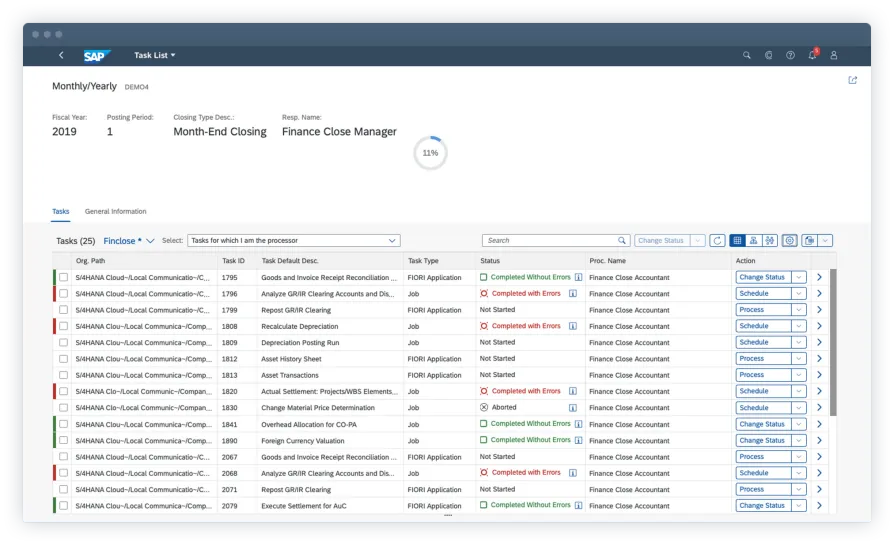Image resolution: width=894 pixels, height=545 pixels.
Task: Check the box for task 1795
Action: [x=64, y=278]
